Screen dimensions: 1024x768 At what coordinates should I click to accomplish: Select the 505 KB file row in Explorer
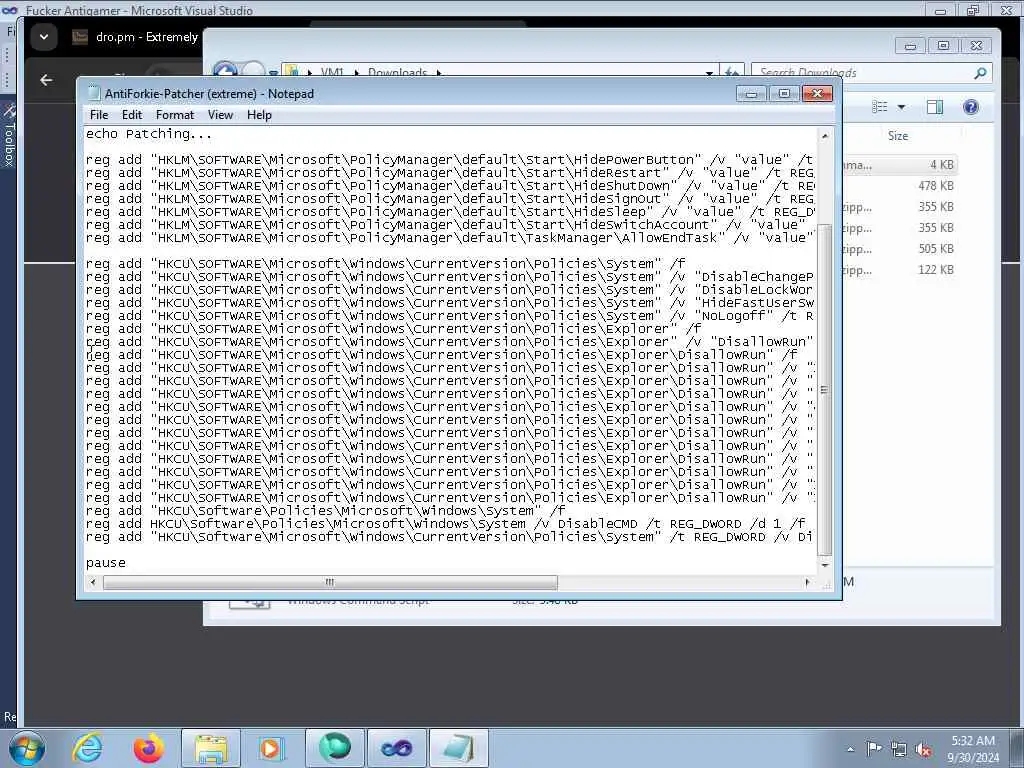[x=899, y=248]
